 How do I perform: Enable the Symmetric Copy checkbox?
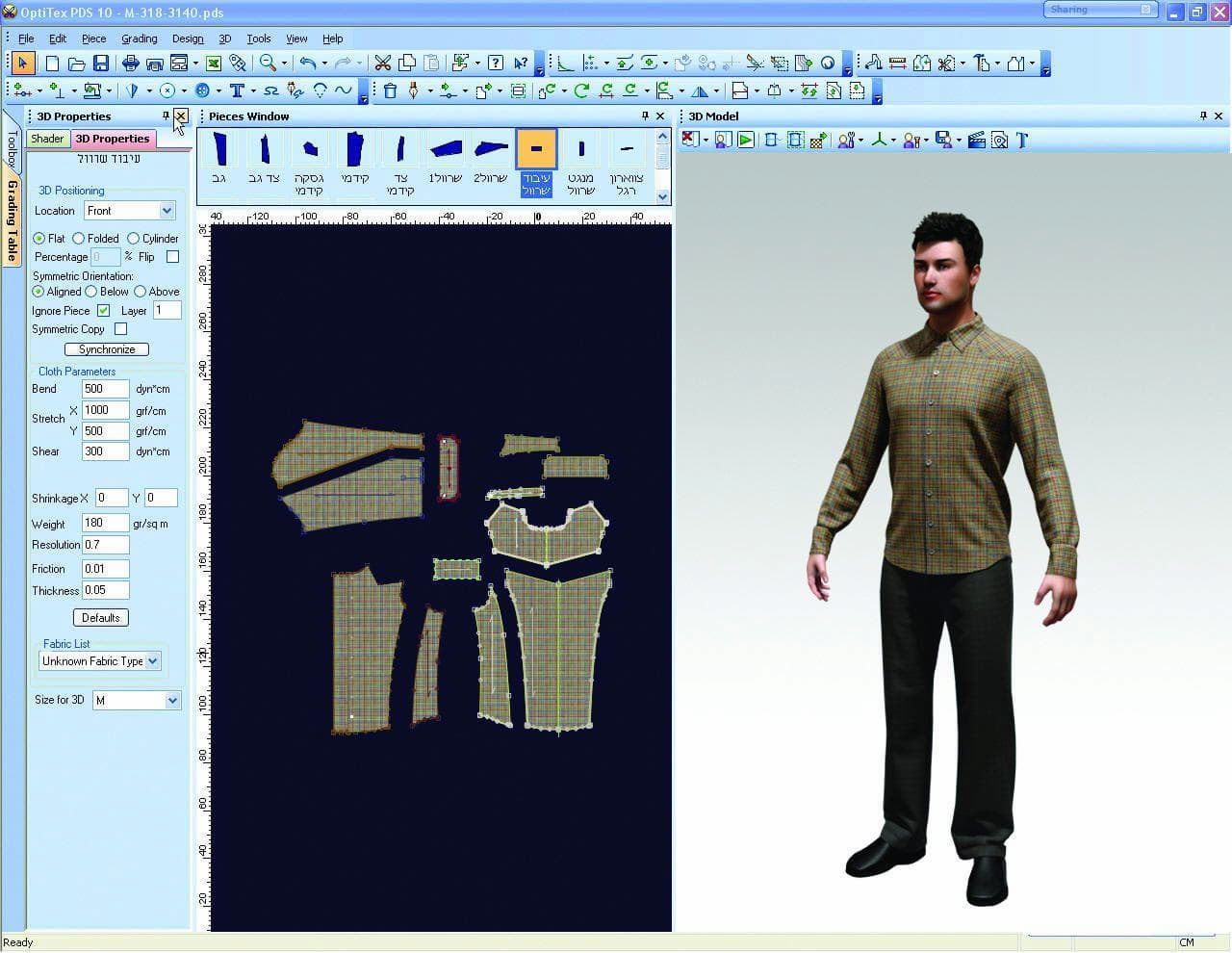(x=121, y=329)
